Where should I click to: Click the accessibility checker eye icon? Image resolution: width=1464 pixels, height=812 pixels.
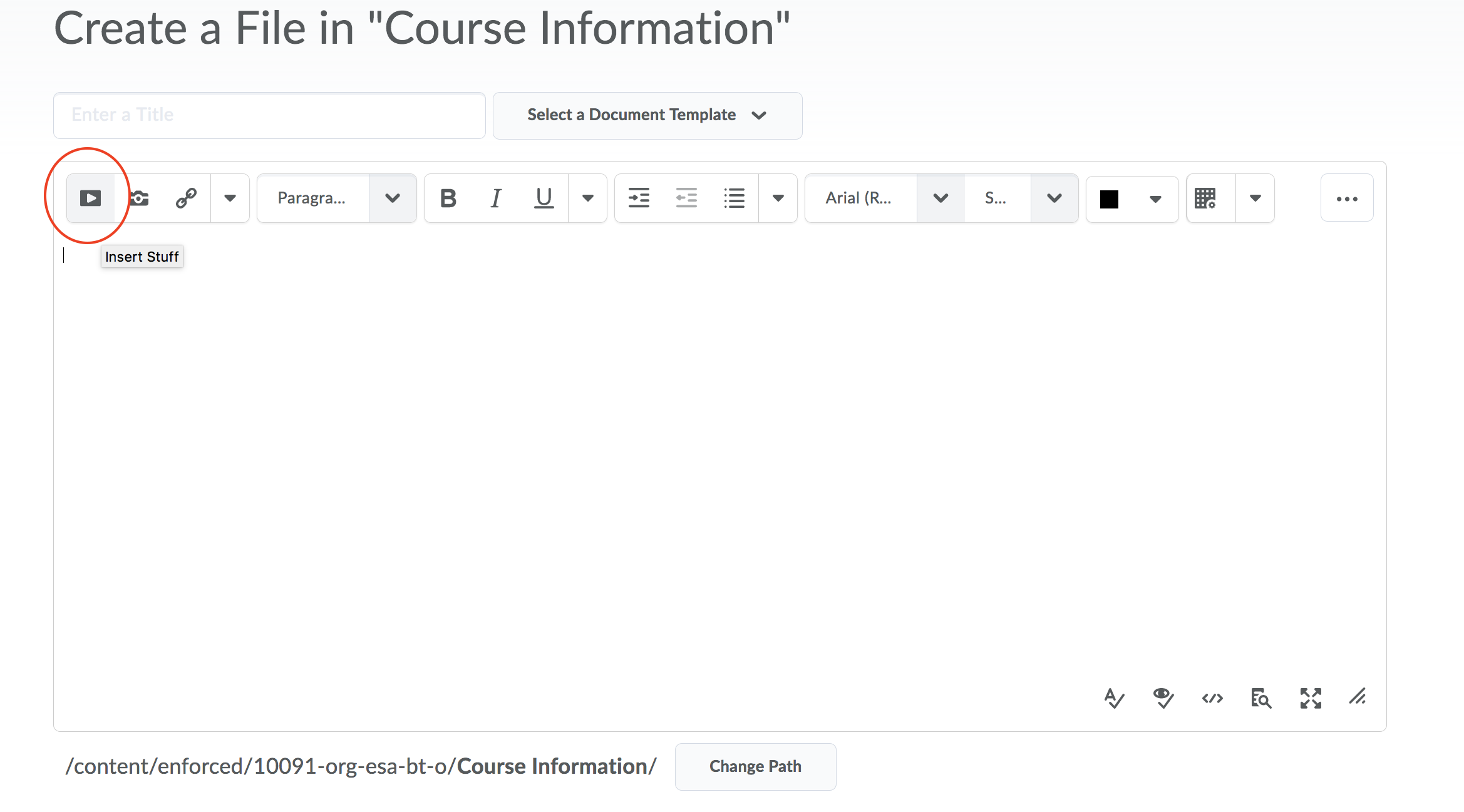pos(1163,698)
